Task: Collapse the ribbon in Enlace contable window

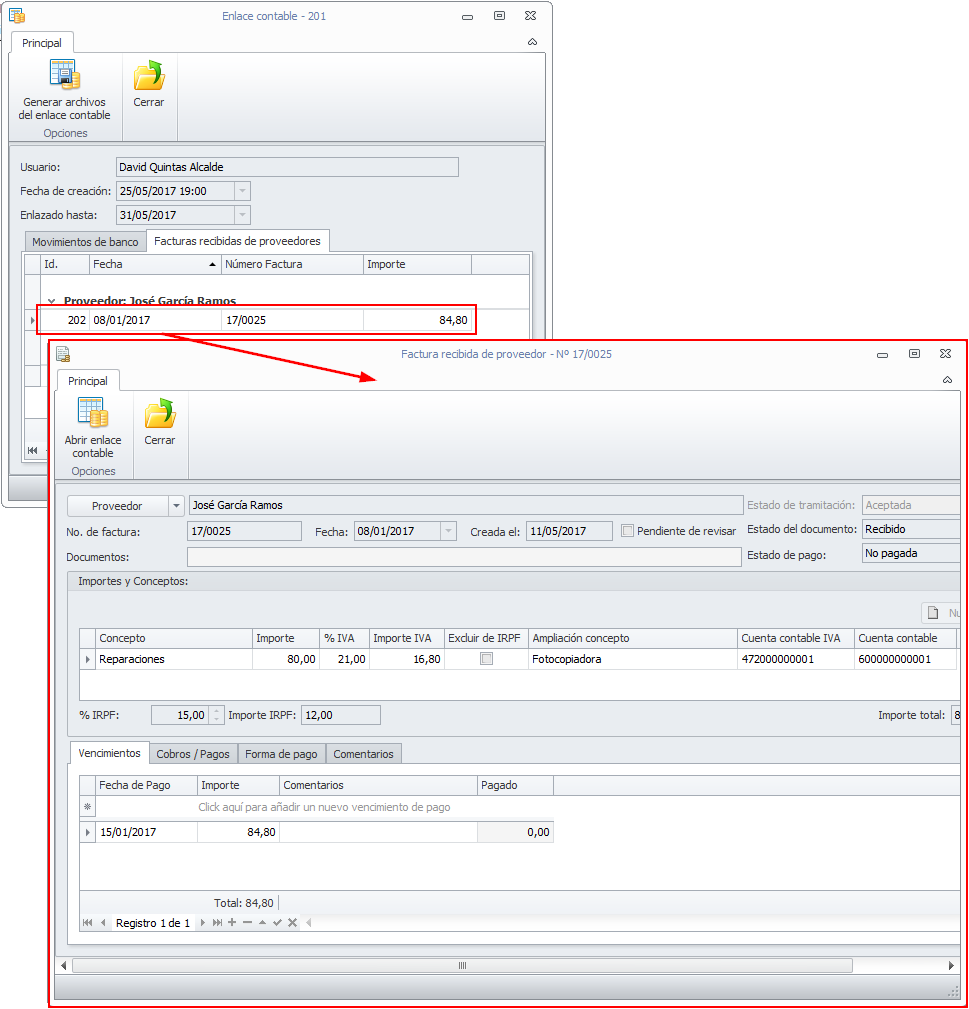Action: coord(532,42)
